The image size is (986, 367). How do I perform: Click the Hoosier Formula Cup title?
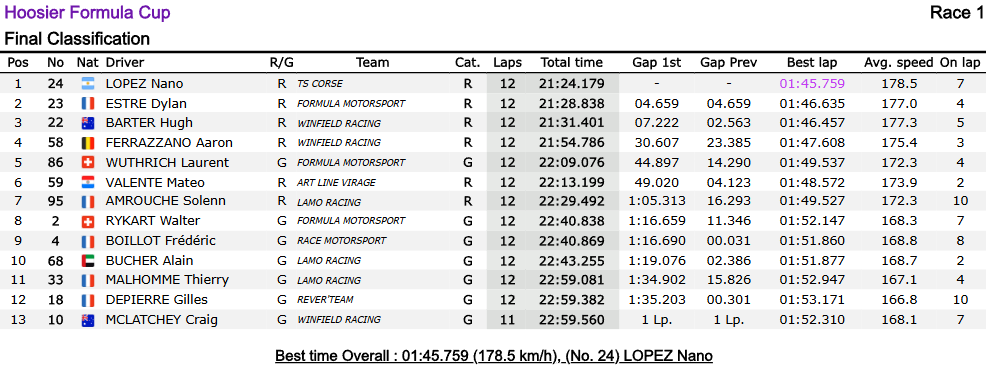point(87,13)
